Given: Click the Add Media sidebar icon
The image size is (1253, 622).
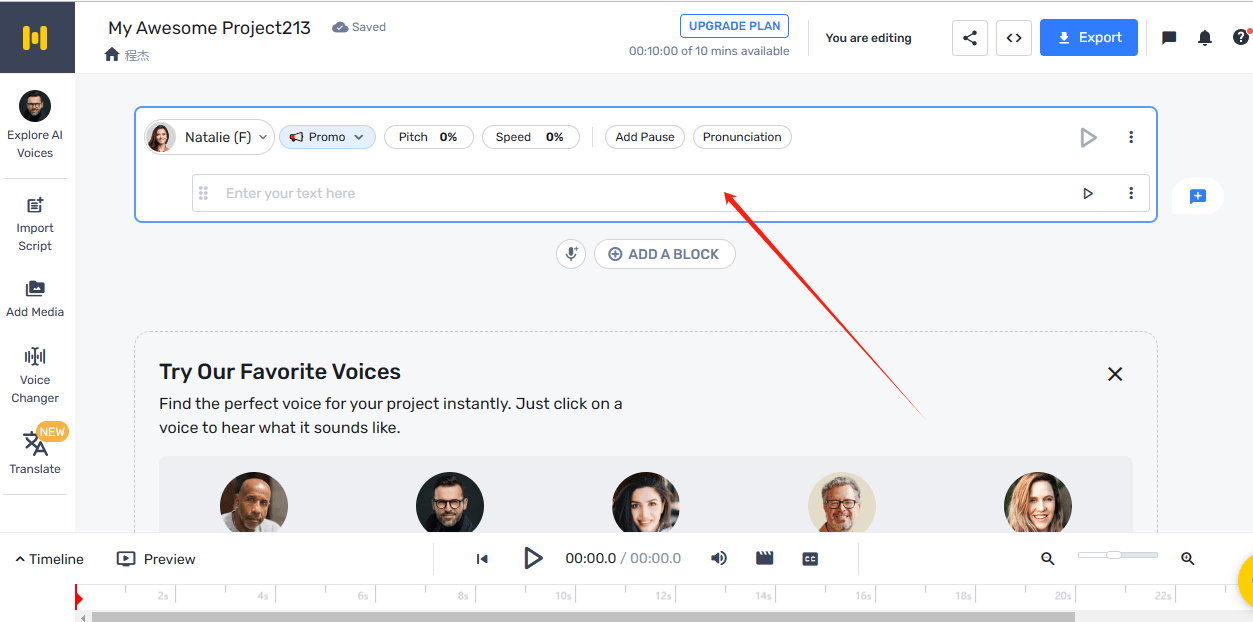Looking at the screenshot, I should [x=35, y=298].
